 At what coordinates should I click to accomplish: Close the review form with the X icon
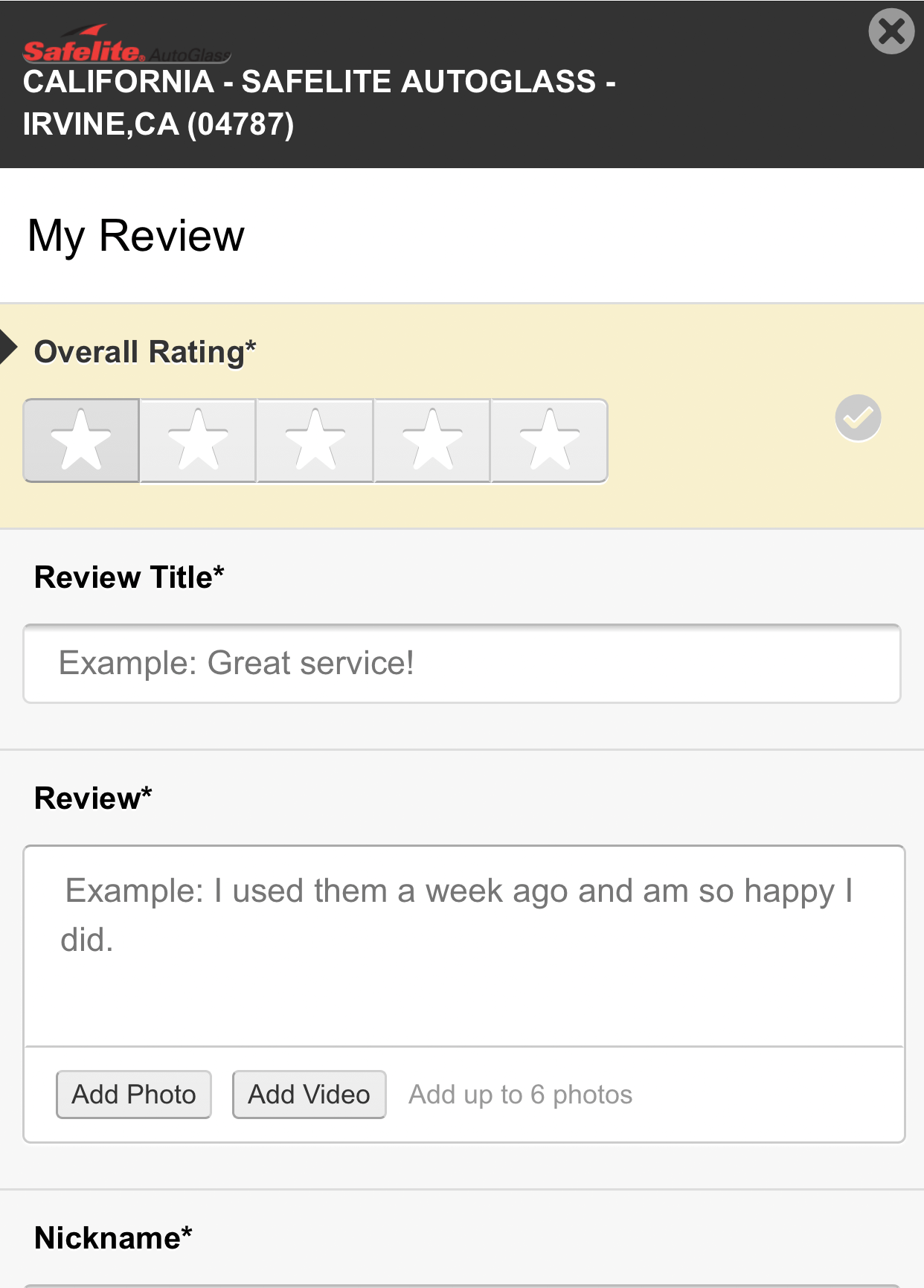[891, 31]
